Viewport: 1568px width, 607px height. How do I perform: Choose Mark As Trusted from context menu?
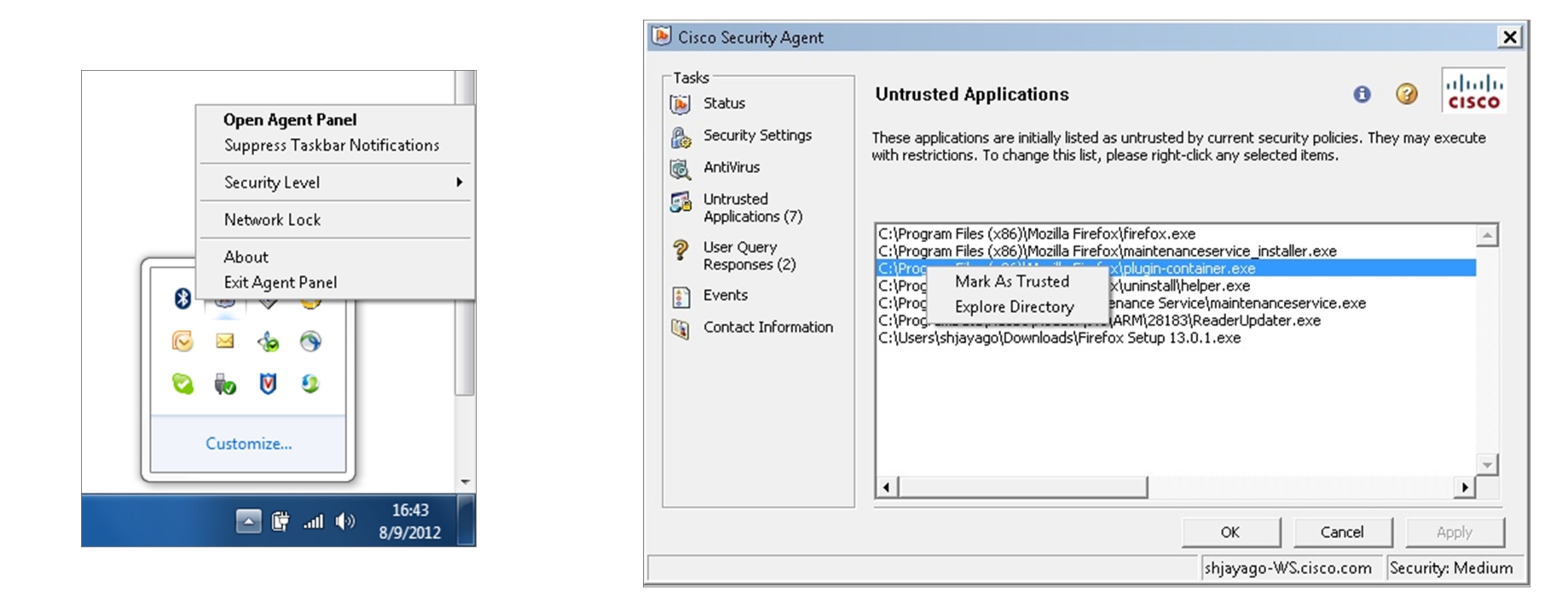(1012, 282)
